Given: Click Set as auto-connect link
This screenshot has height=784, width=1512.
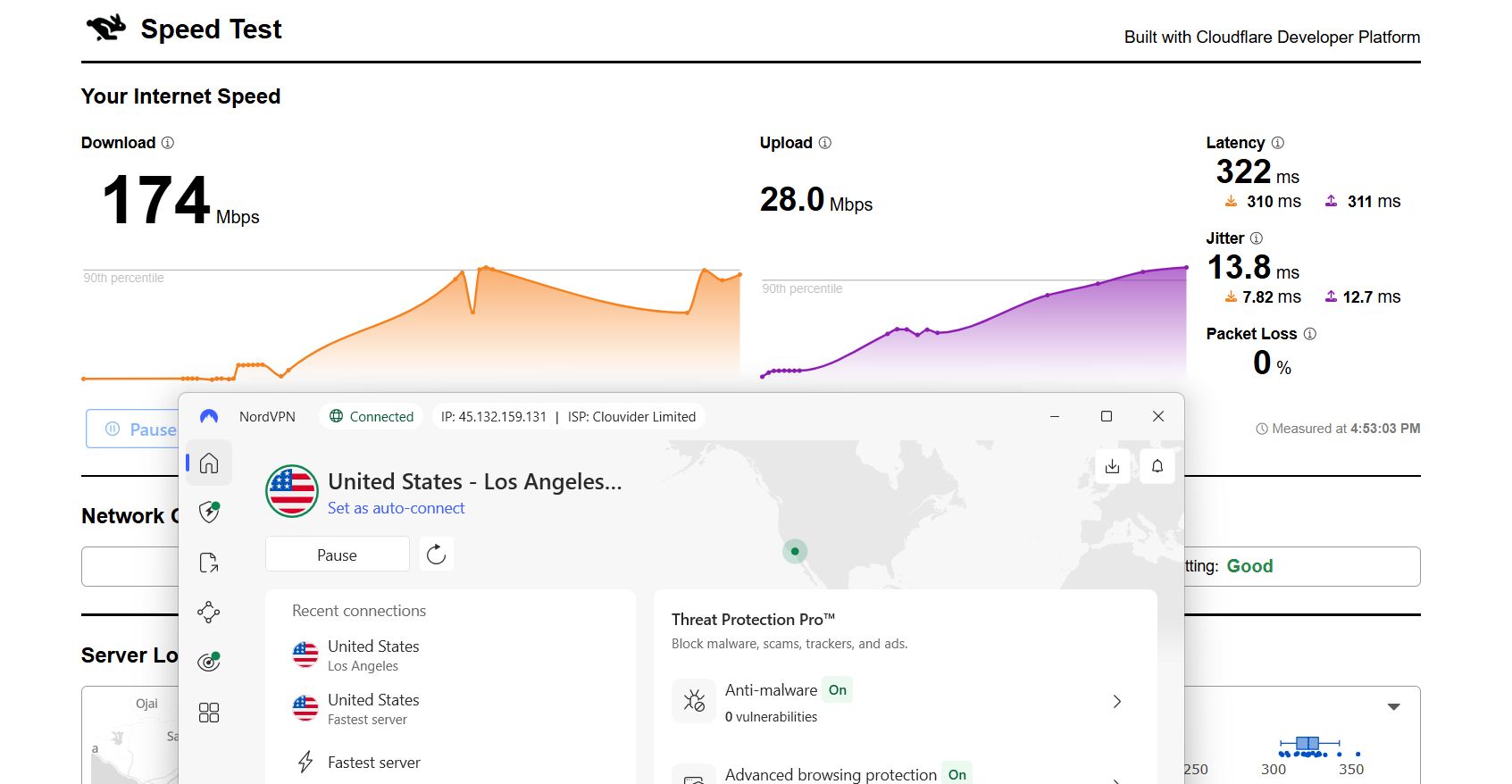Looking at the screenshot, I should click(x=397, y=508).
